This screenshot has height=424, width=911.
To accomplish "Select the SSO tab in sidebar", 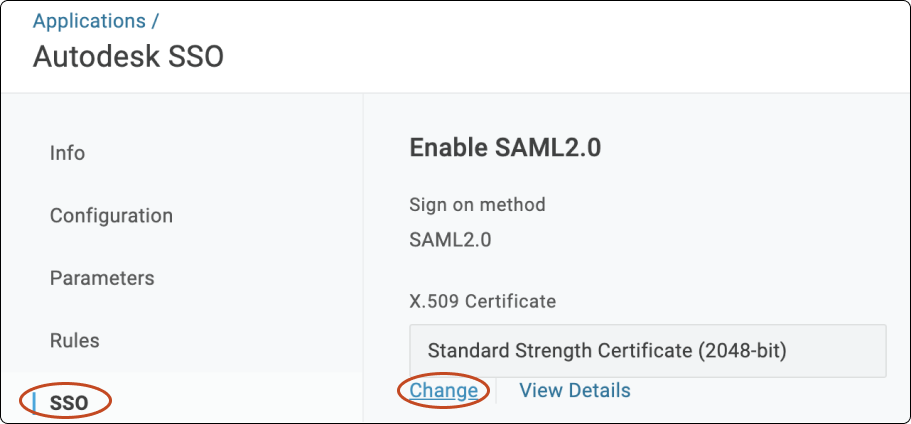I will click(x=69, y=403).
